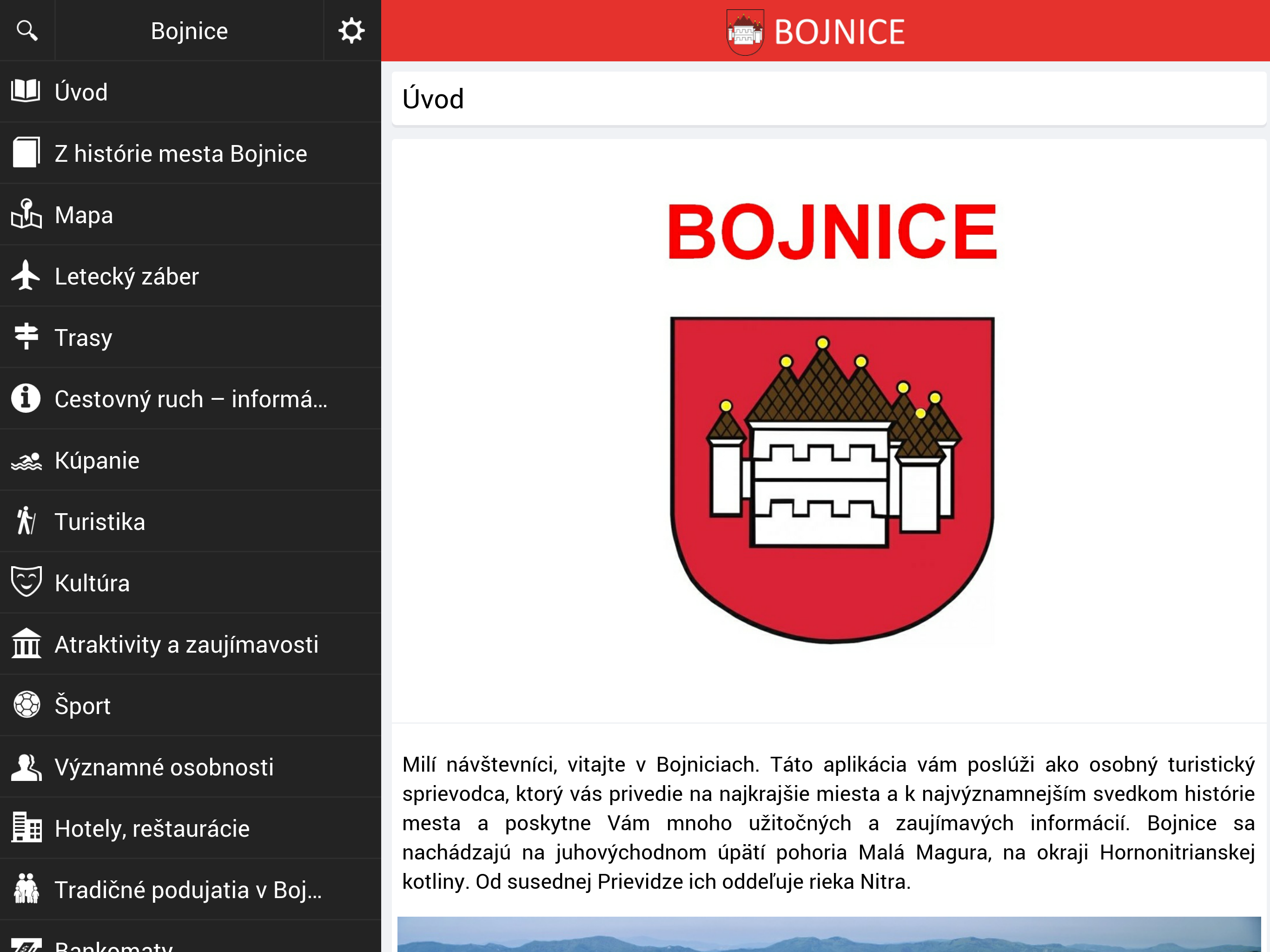Tap the map pin icon beside Mapa

point(26,214)
